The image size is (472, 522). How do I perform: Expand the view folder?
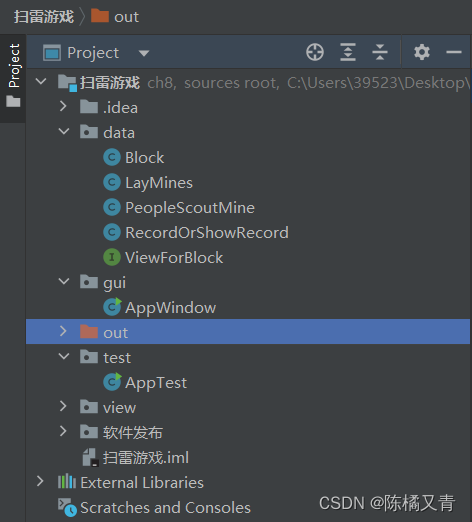63,406
